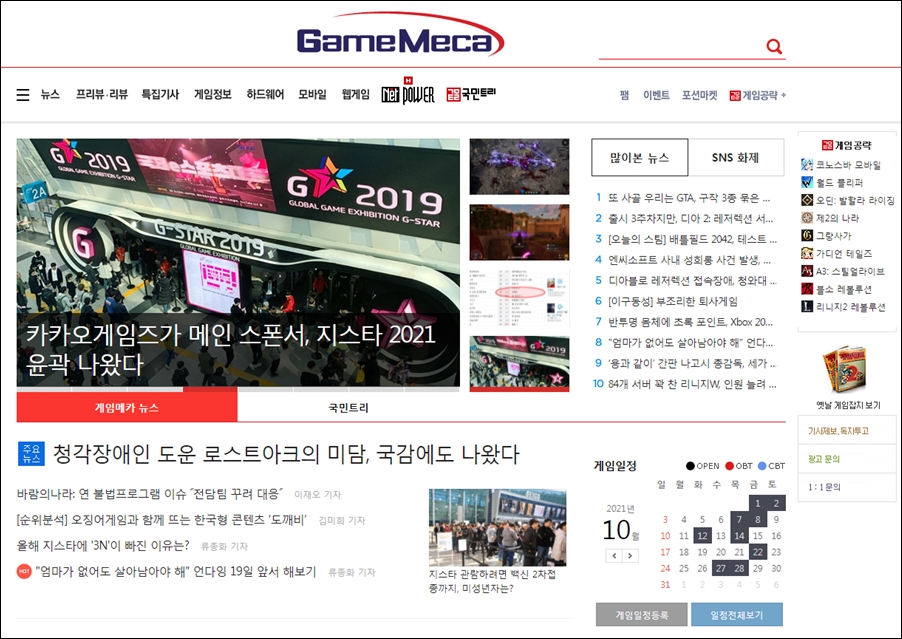Click the 기사제보, 독자투고 link

pyautogui.click(x=838, y=431)
